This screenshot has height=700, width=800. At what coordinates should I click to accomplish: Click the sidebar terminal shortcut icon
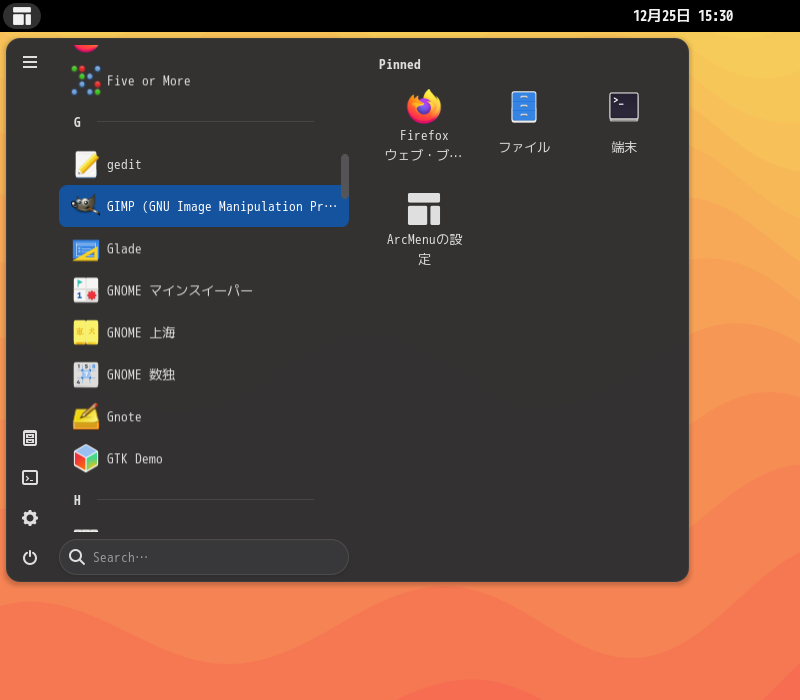coord(30,478)
